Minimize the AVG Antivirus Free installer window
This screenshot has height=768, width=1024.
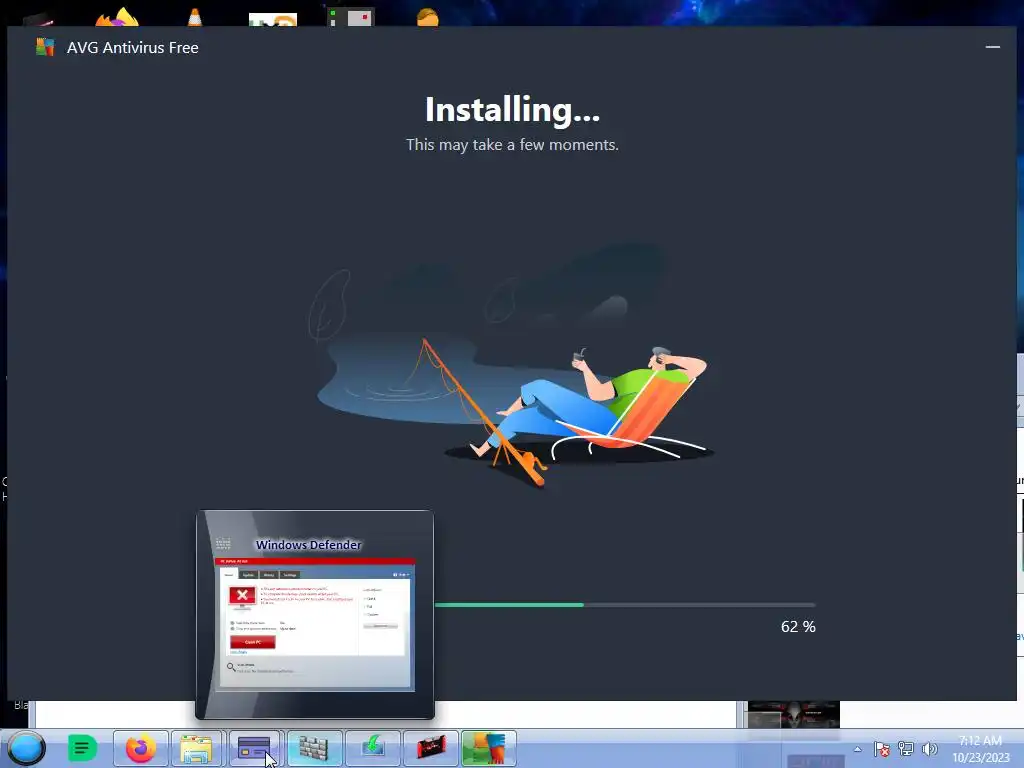[x=993, y=47]
